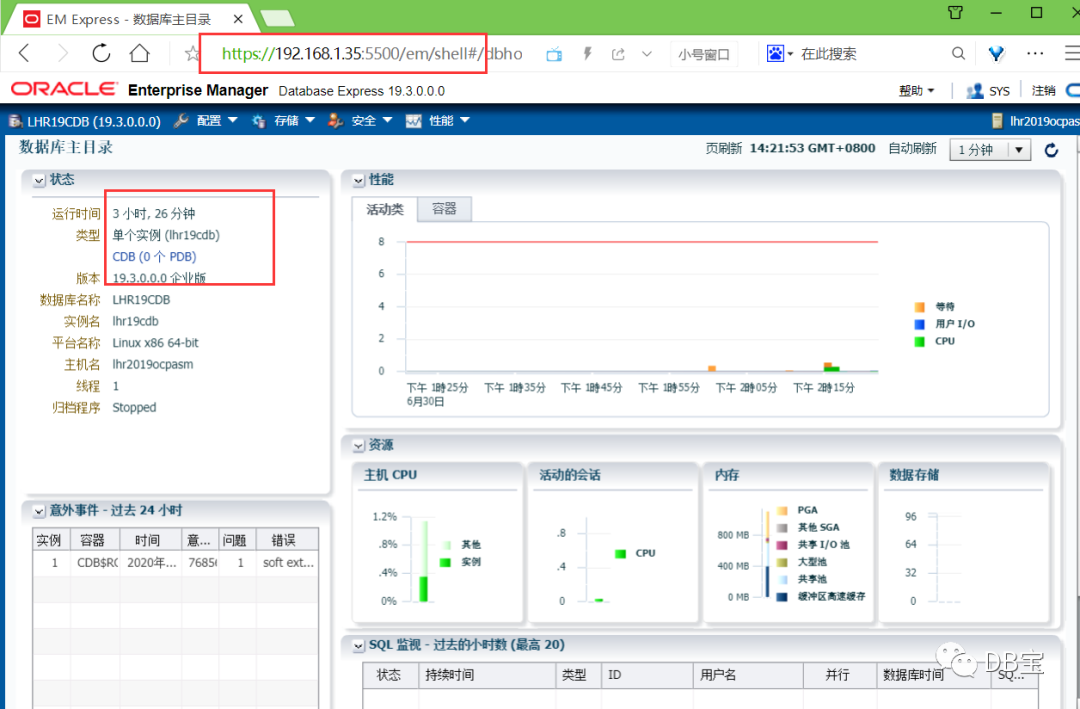Click the Oracle logo
The image size is (1080, 709).
pos(64,90)
